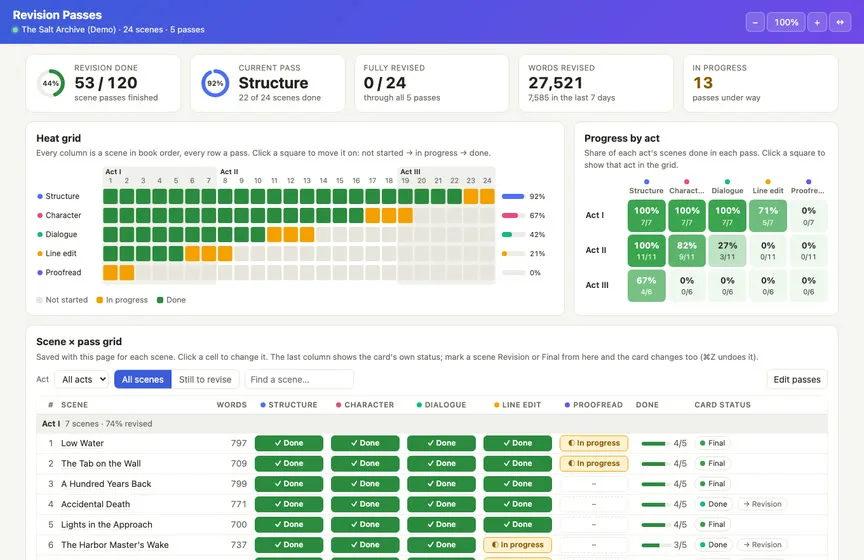Toggle Structure square for scene 23
The width and height of the screenshot is (864, 560).
471,196
